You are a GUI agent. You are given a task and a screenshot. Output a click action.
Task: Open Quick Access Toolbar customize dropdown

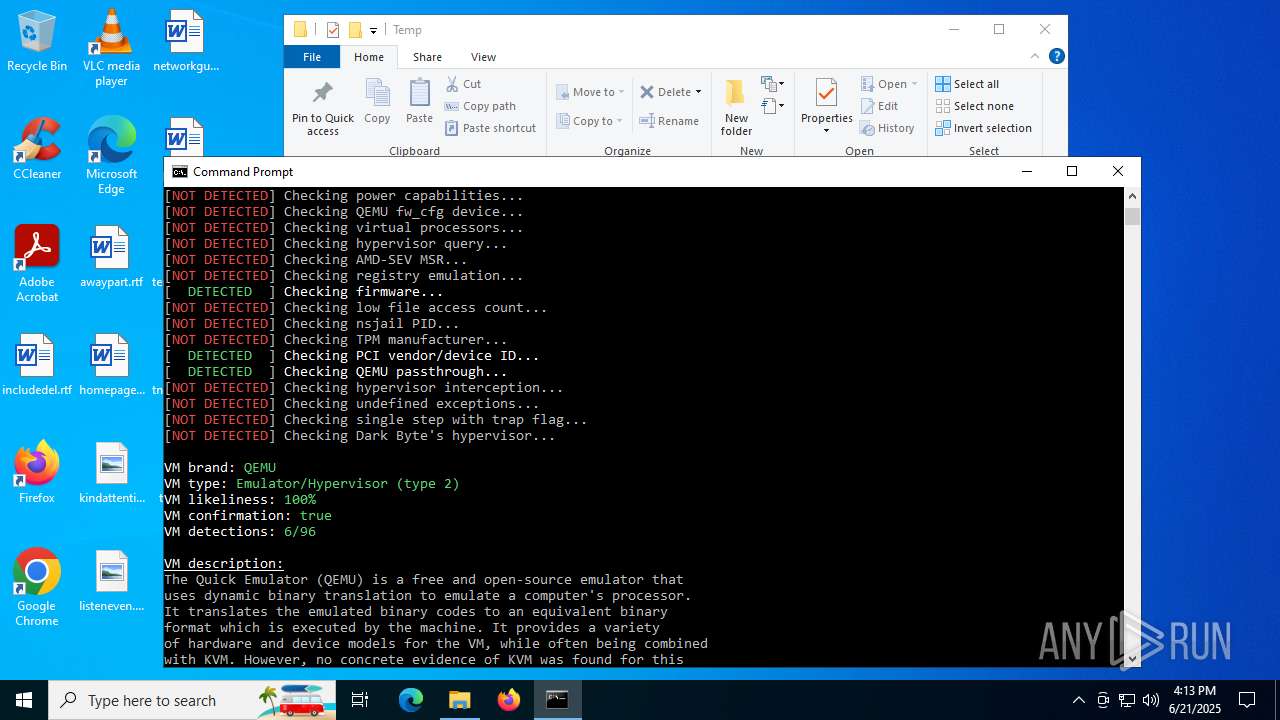[x=373, y=31]
